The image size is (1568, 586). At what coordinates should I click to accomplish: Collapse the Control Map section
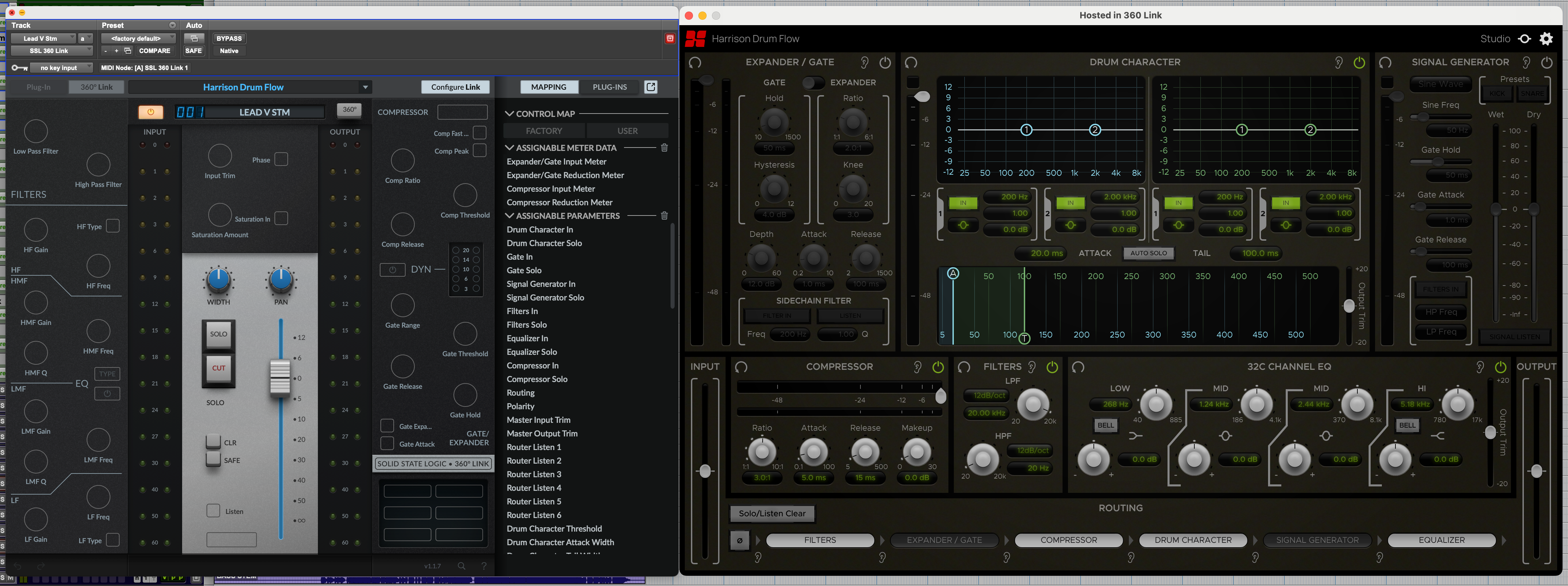510,113
